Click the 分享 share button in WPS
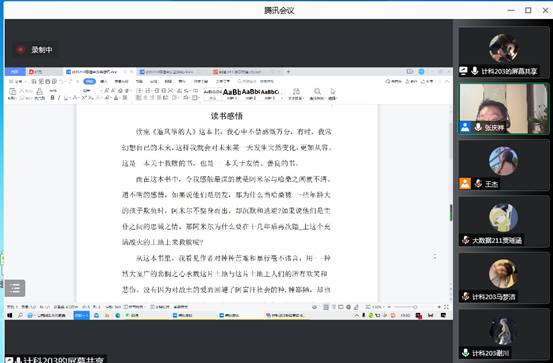 pyautogui.click(x=428, y=81)
